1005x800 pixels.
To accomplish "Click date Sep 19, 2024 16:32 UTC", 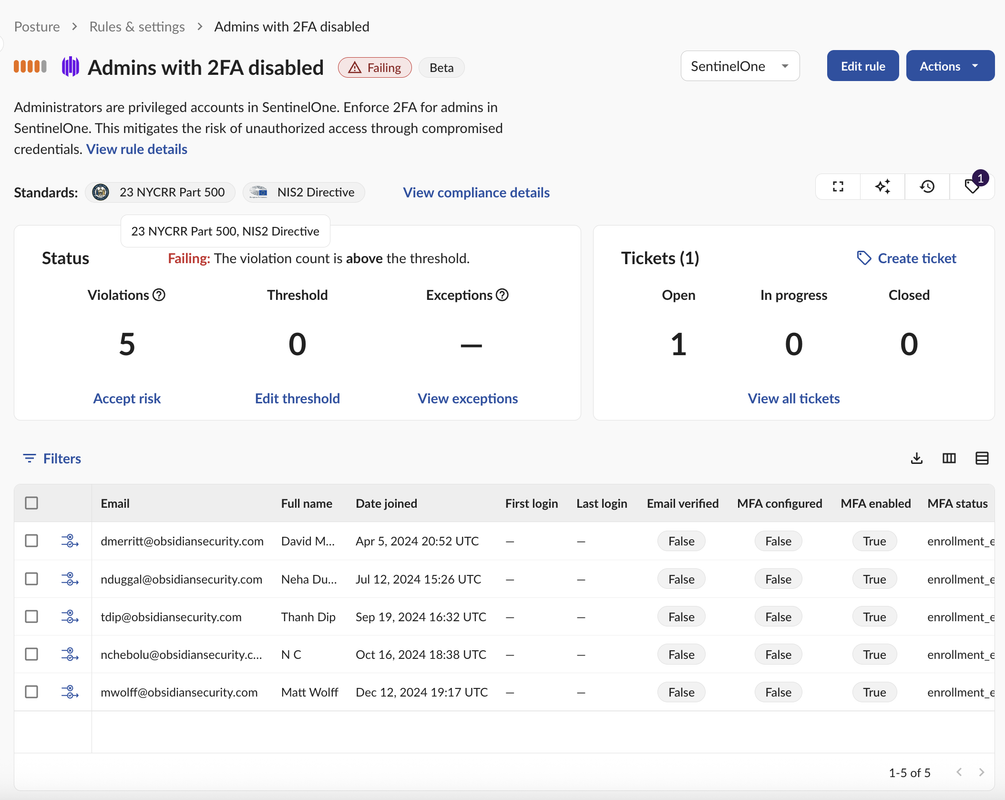I will point(421,617).
